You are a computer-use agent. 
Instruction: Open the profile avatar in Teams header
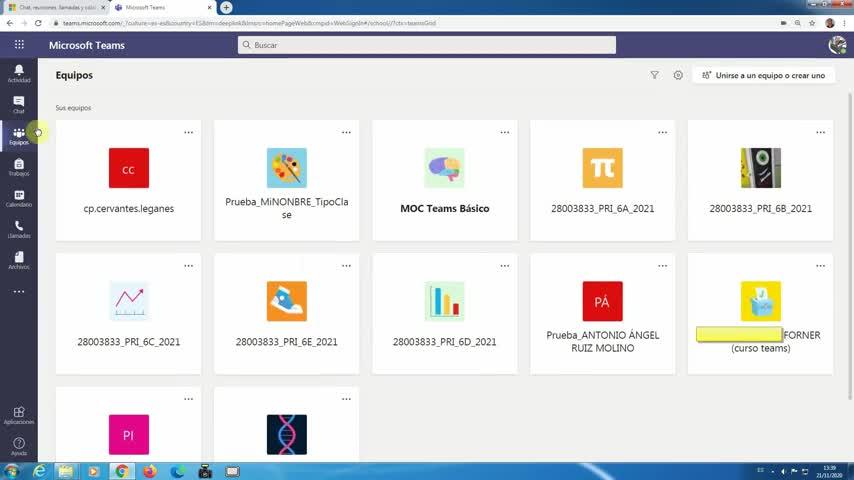(838, 45)
